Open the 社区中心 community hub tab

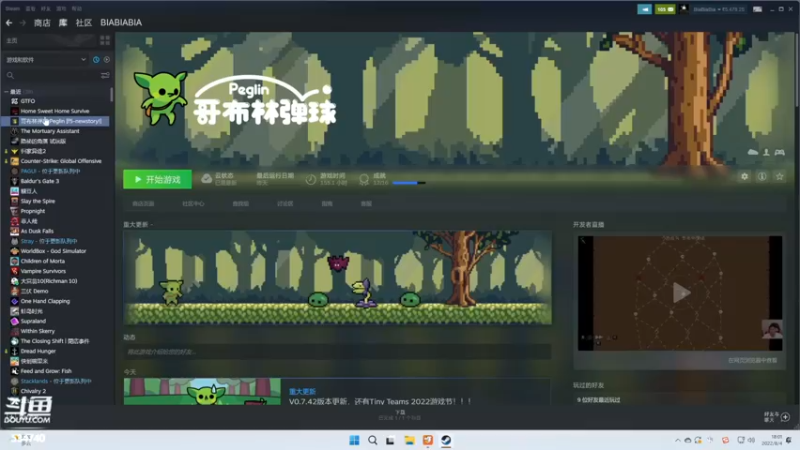tap(193, 204)
